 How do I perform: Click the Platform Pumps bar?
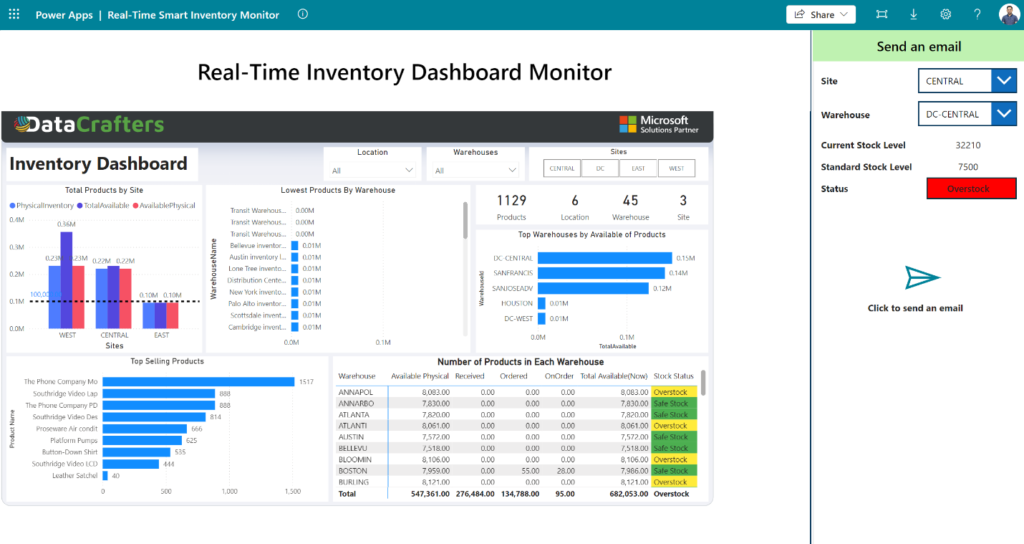click(142, 440)
